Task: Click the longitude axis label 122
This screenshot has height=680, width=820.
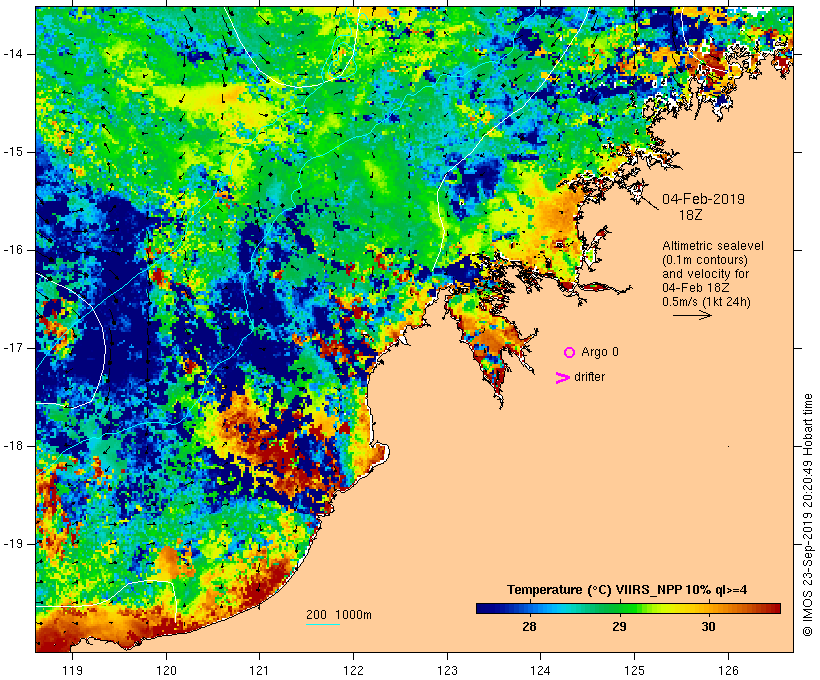Action: coord(354,670)
